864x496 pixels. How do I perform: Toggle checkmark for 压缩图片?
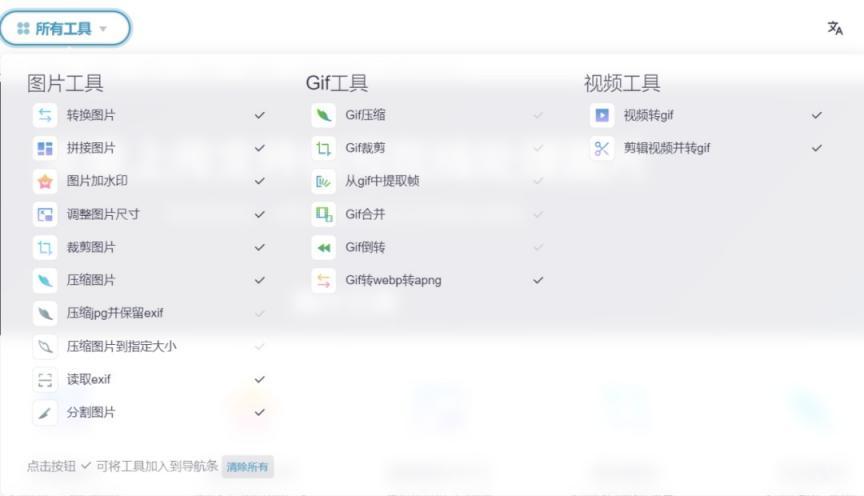click(x=260, y=281)
